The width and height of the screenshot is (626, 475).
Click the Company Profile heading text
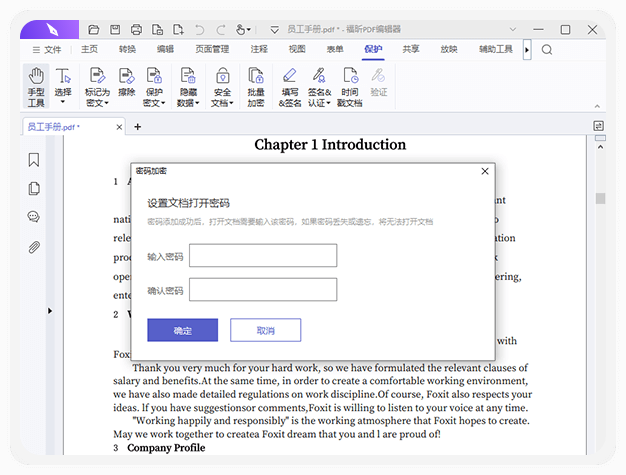tap(166, 448)
